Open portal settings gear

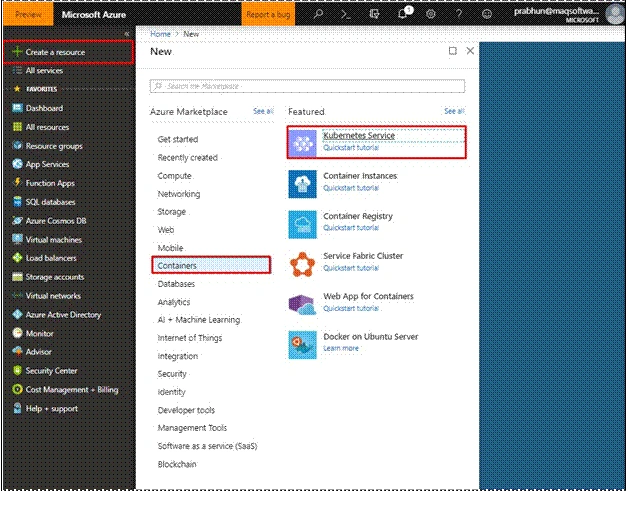pos(430,14)
